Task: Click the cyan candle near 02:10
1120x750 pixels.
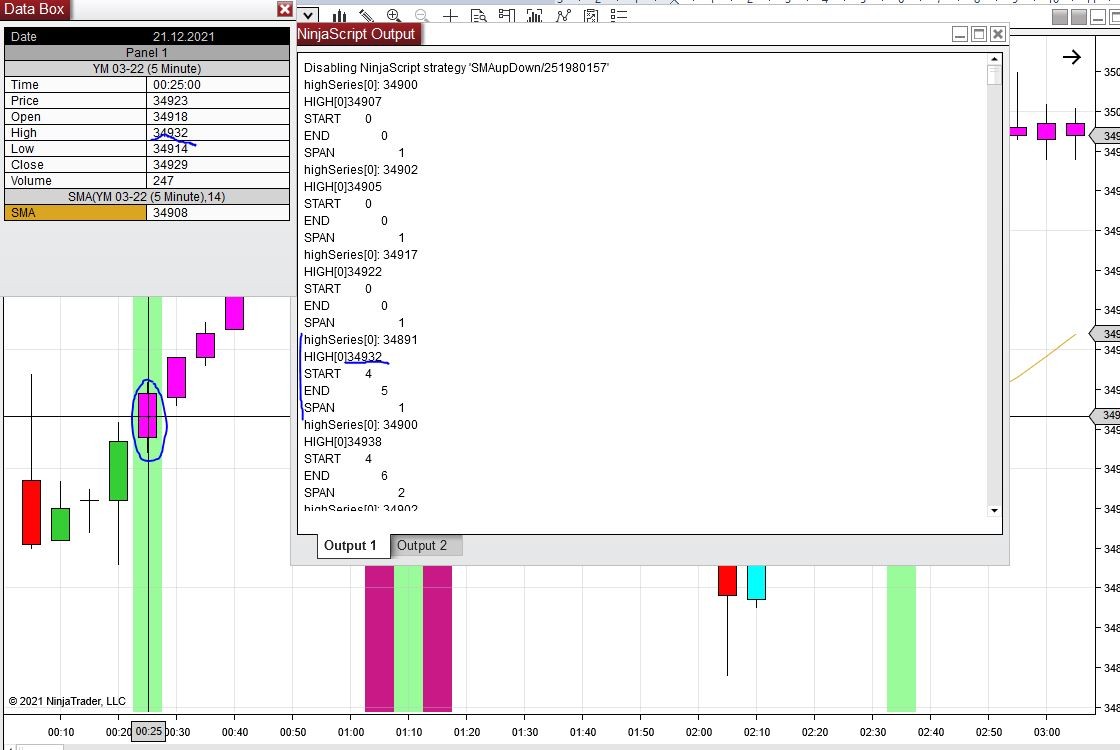Action: tap(756, 582)
